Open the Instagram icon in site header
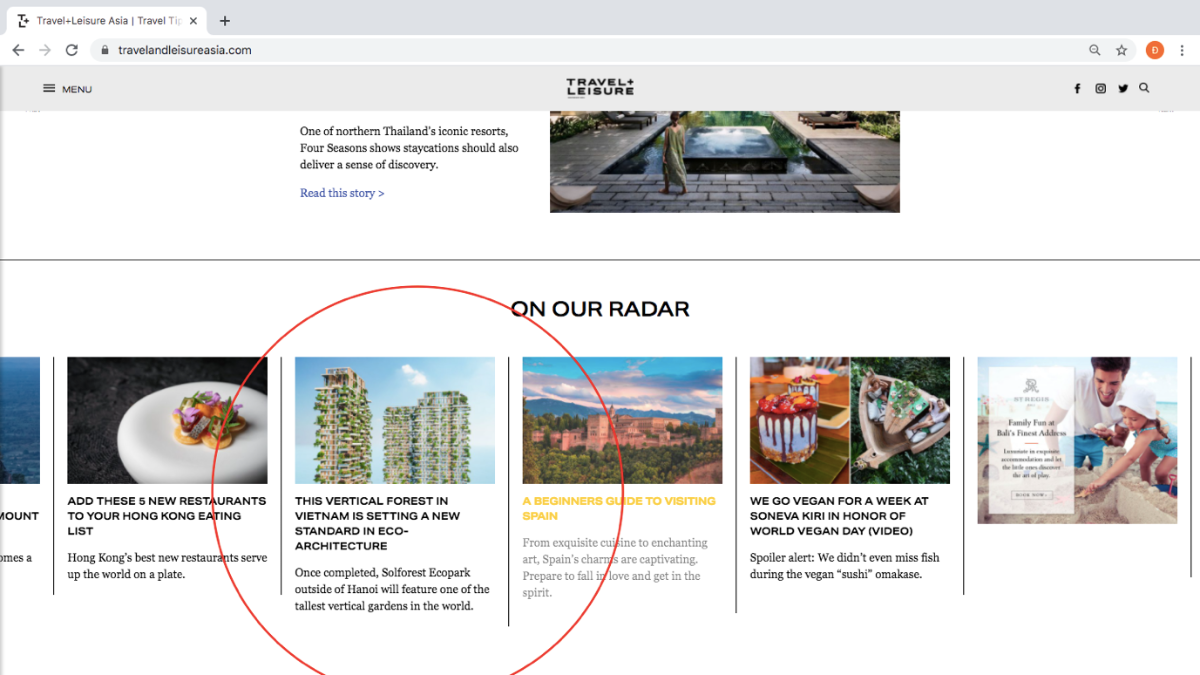1200x675 pixels. tap(1100, 88)
